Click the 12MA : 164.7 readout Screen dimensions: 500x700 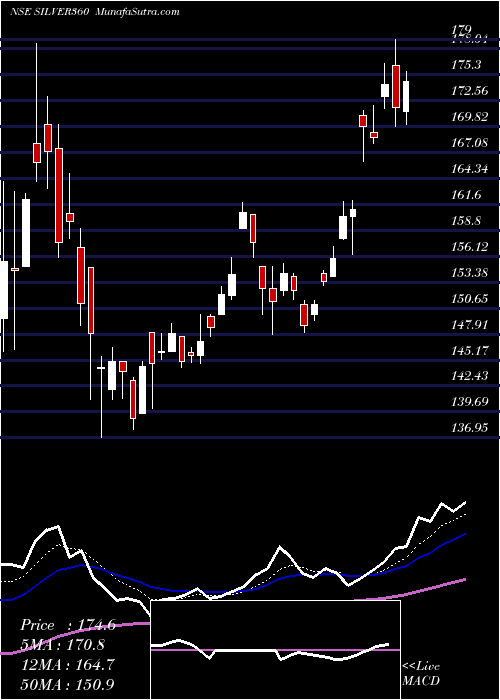tap(68, 664)
